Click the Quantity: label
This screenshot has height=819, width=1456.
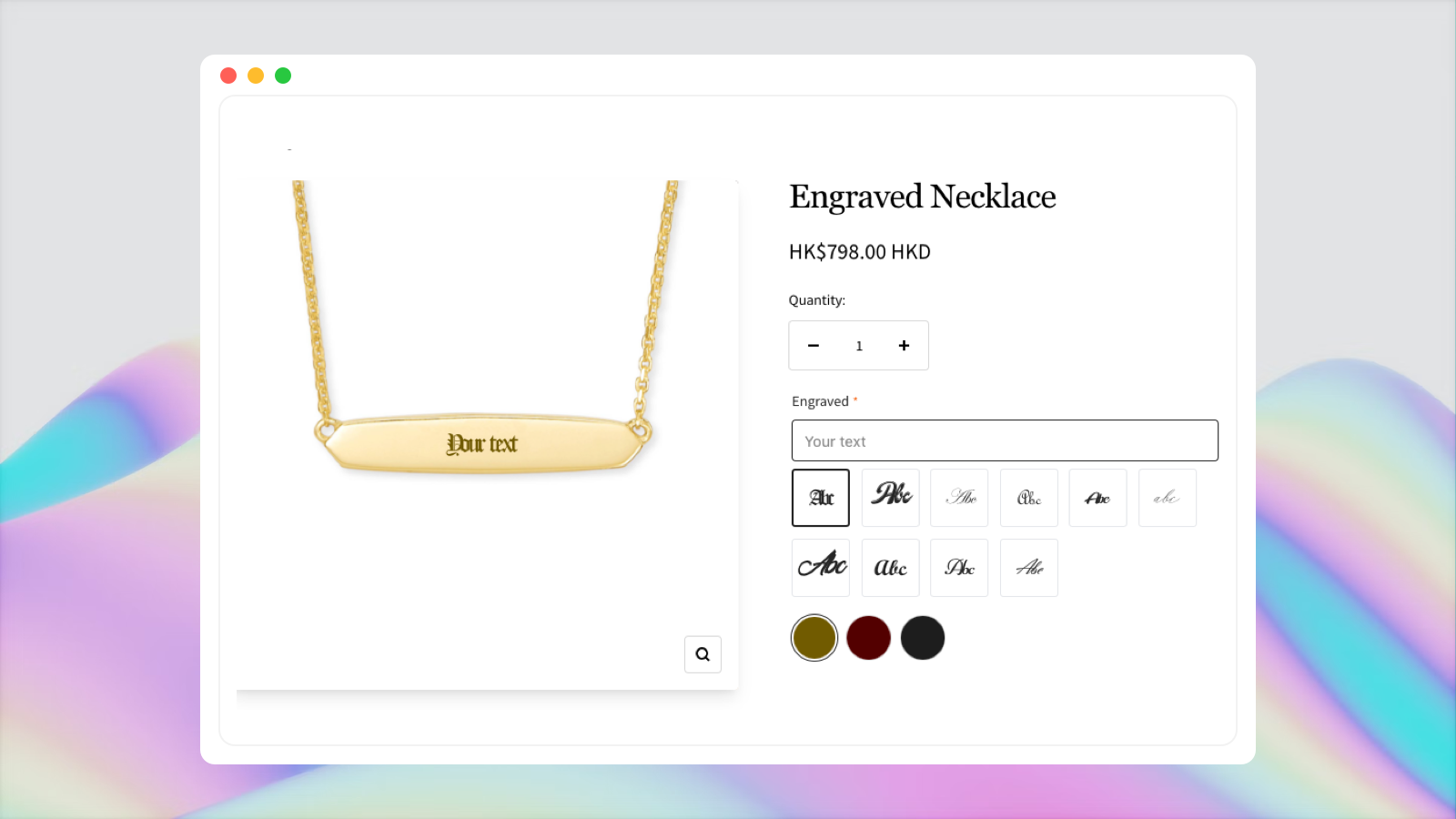click(x=817, y=300)
